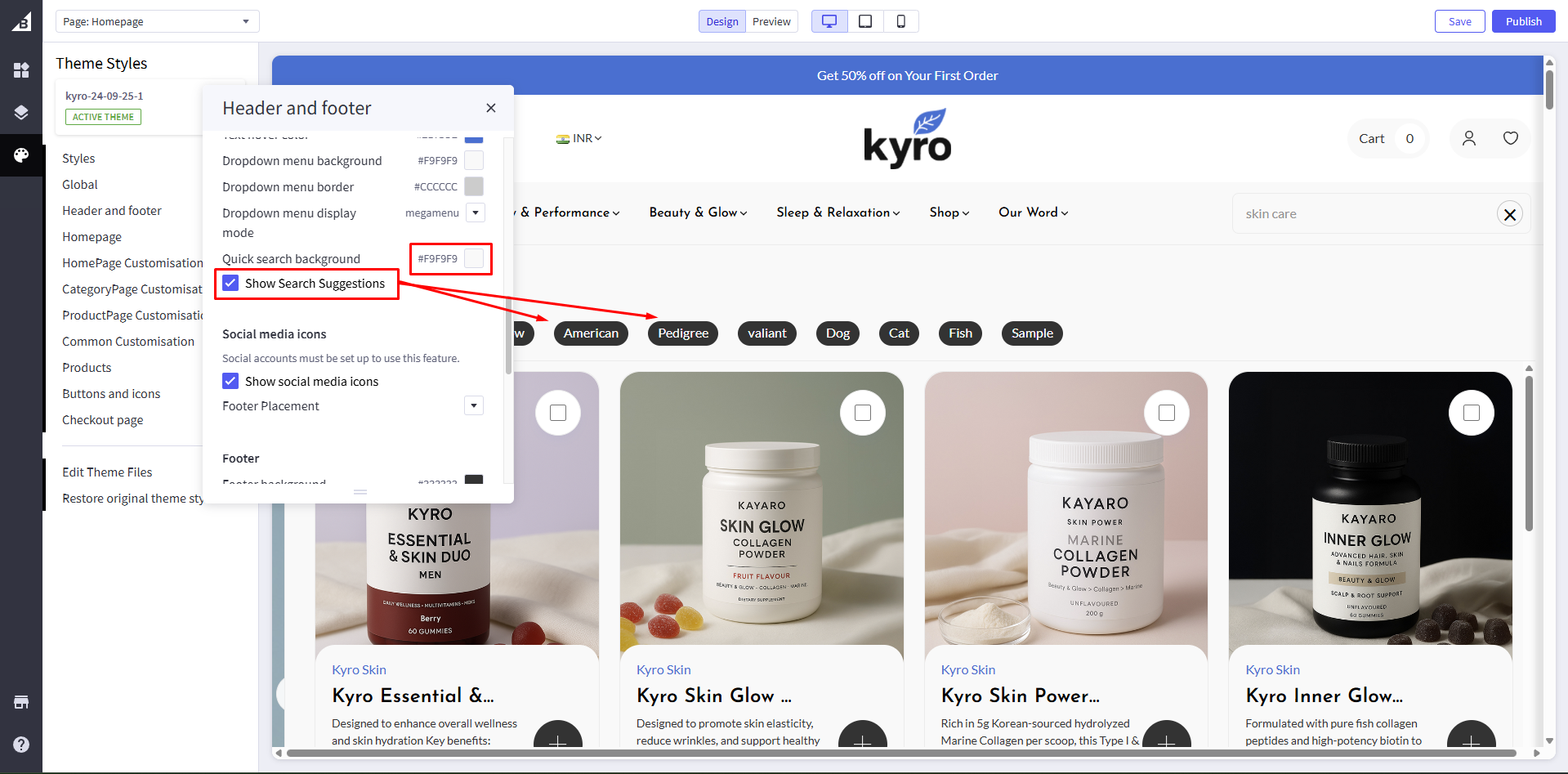Tick compare checkbox on Kyro Skin Glow product
The width and height of the screenshot is (1568, 774).
click(x=862, y=413)
